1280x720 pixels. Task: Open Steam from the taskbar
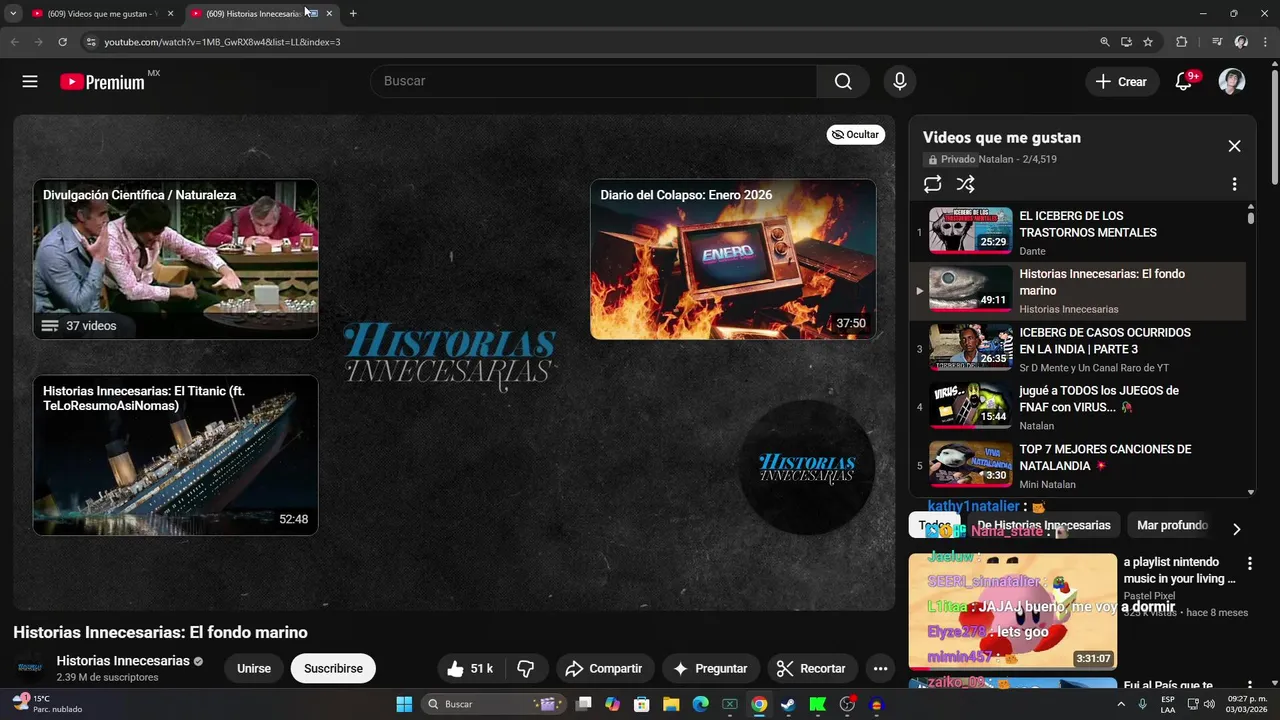click(788, 704)
